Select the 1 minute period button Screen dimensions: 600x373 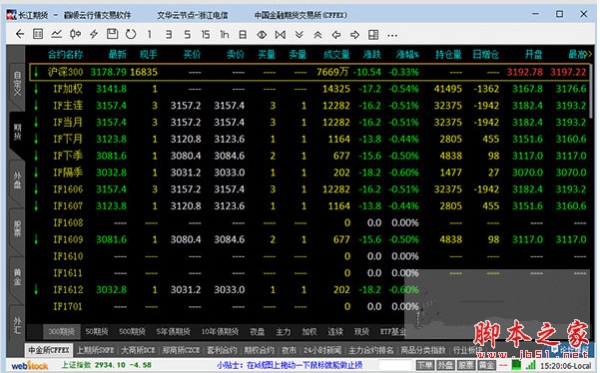[149, 34]
